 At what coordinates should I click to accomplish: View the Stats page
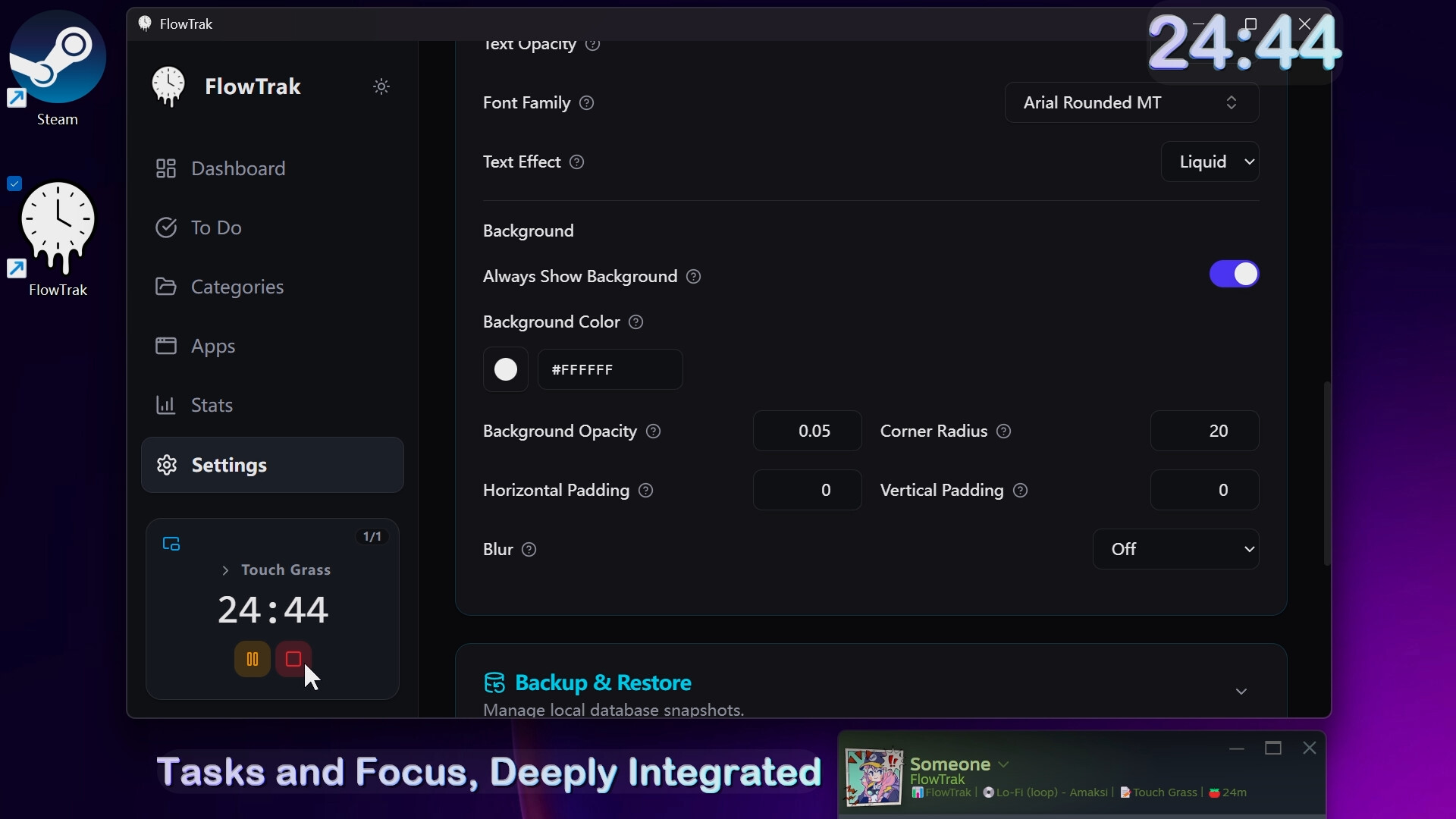click(x=272, y=405)
